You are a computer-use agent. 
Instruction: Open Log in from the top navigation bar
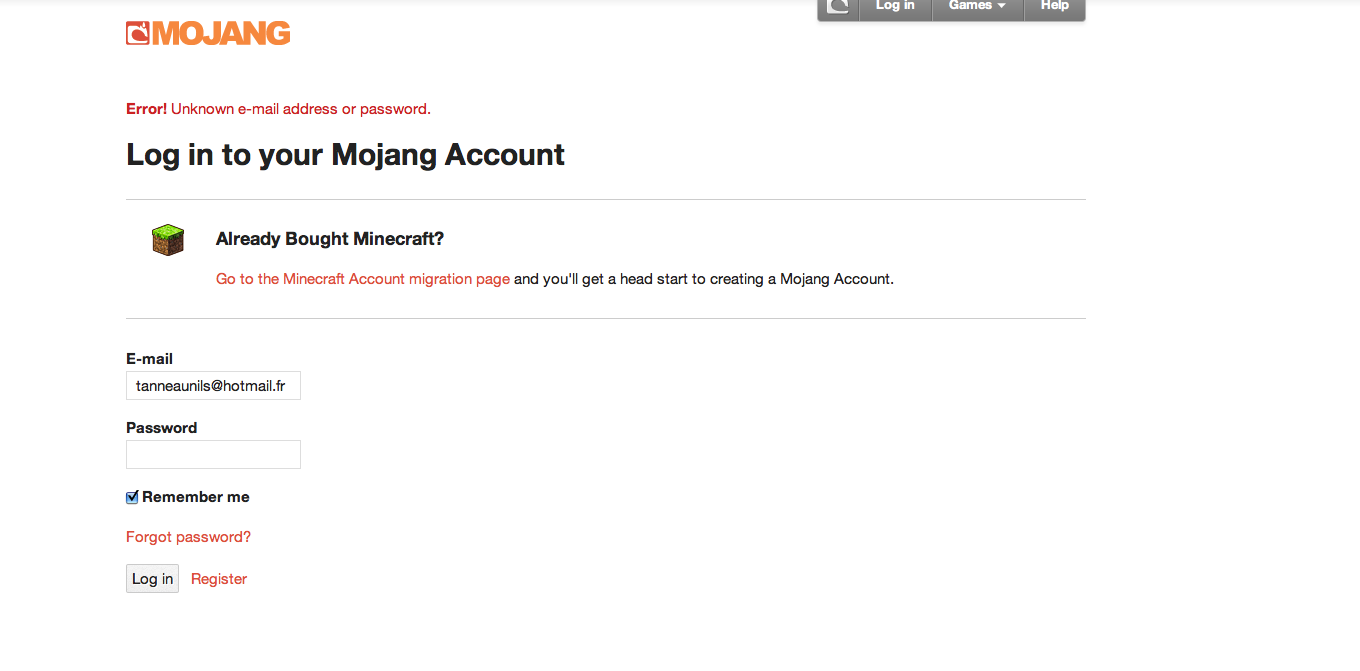(x=895, y=7)
